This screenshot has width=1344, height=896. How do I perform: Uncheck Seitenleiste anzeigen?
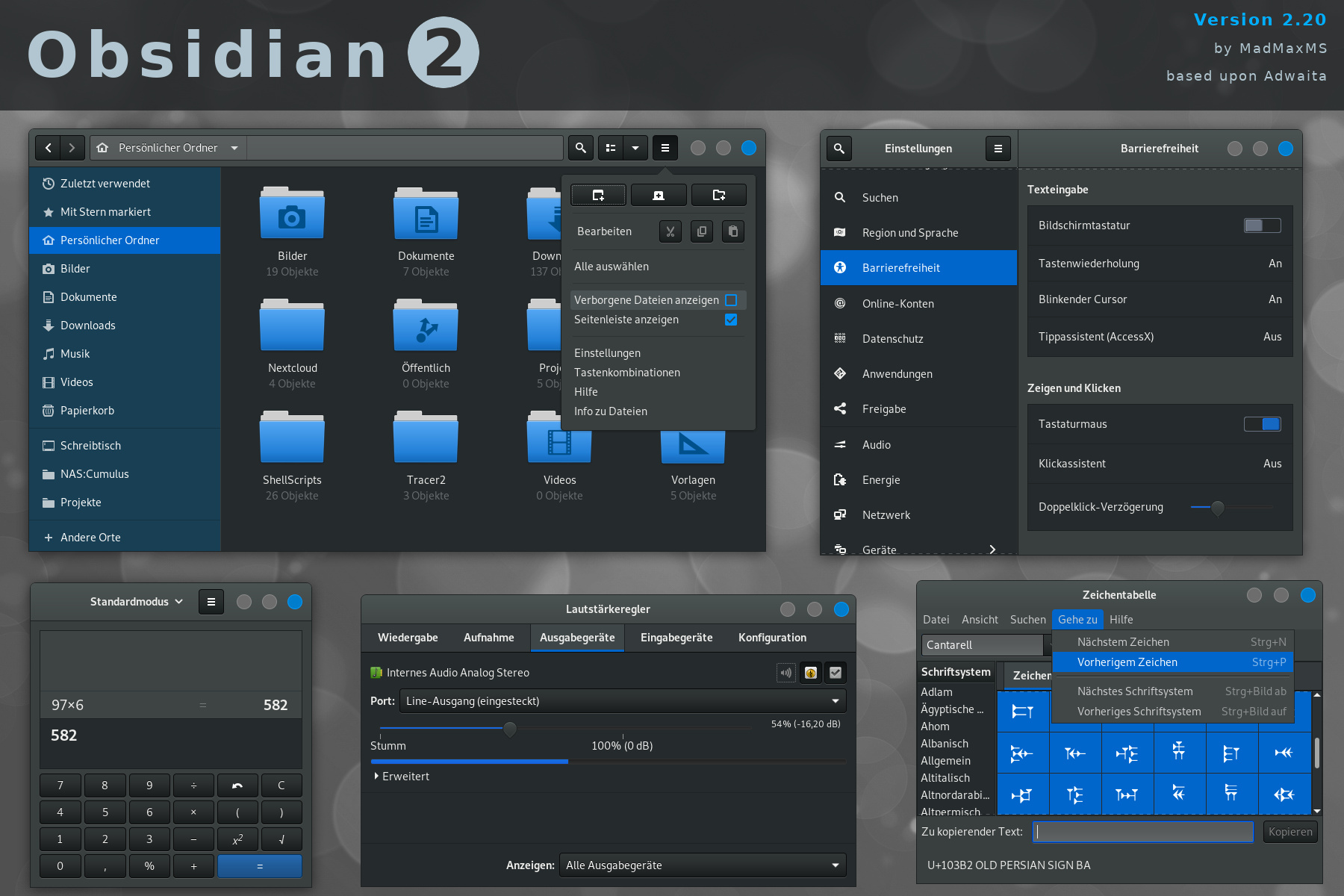tap(730, 320)
